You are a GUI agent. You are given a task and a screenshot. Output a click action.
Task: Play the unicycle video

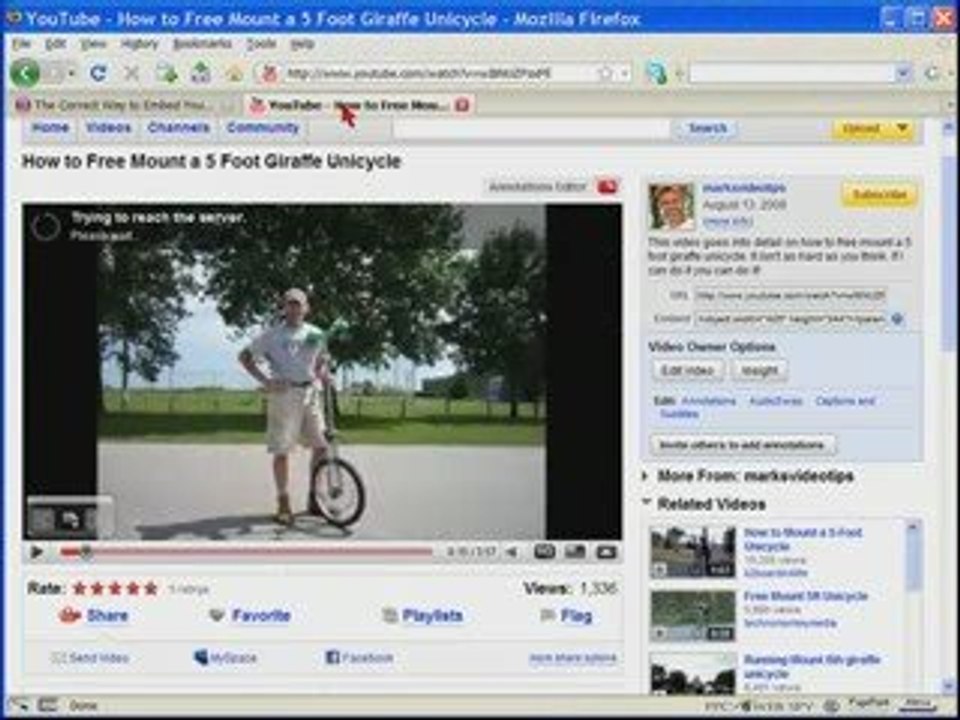click(x=36, y=552)
